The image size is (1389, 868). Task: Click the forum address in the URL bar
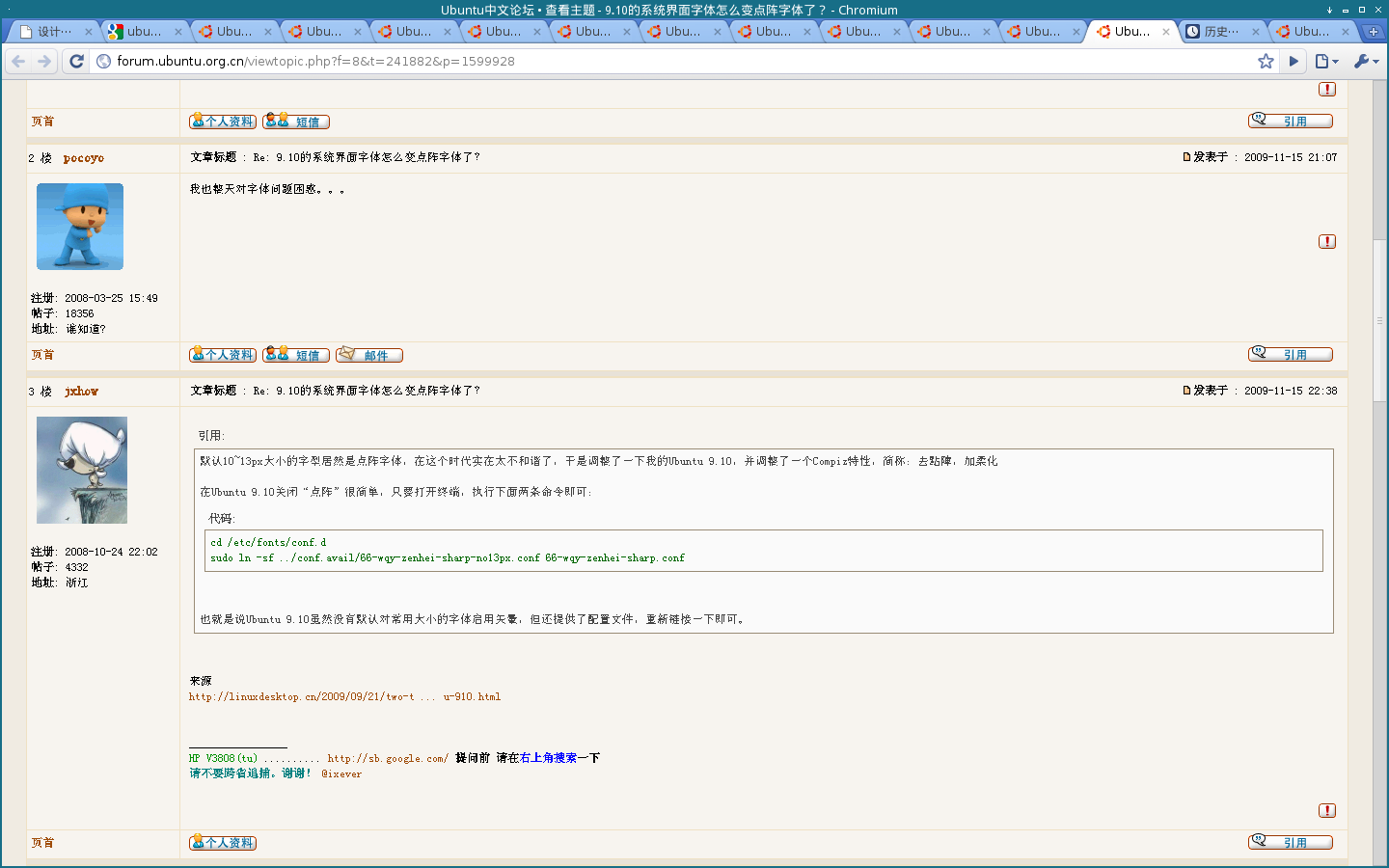tap(315, 62)
